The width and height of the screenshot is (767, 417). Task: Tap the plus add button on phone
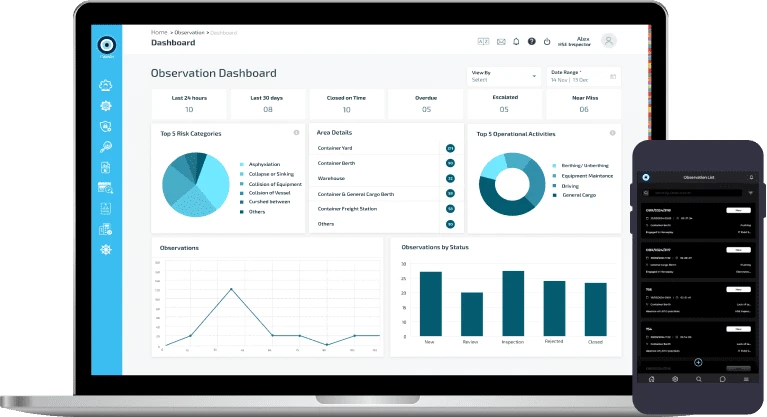pyautogui.click(x=698, y=362)
